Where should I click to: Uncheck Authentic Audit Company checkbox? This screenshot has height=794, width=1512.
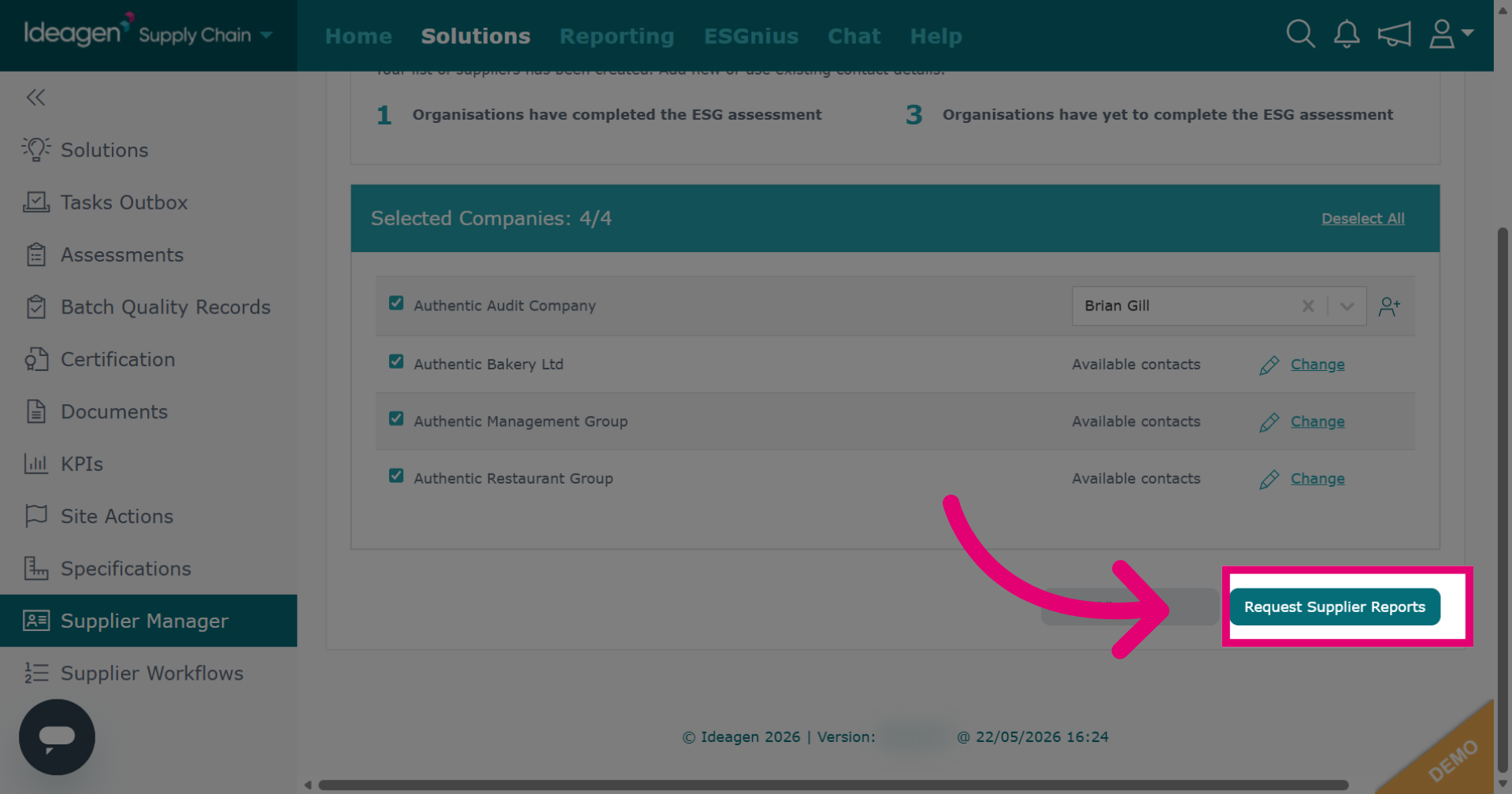396,303
